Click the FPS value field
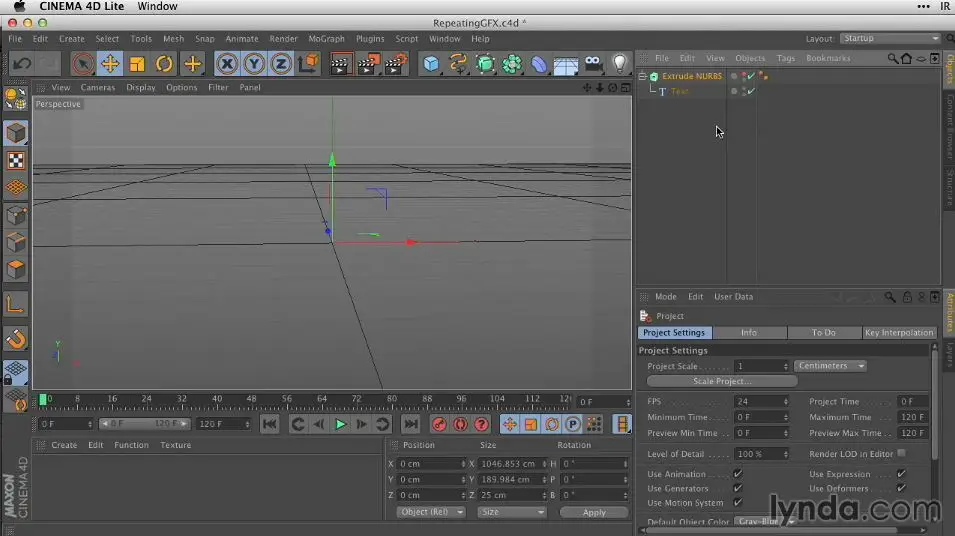 (x=758, y=401)
